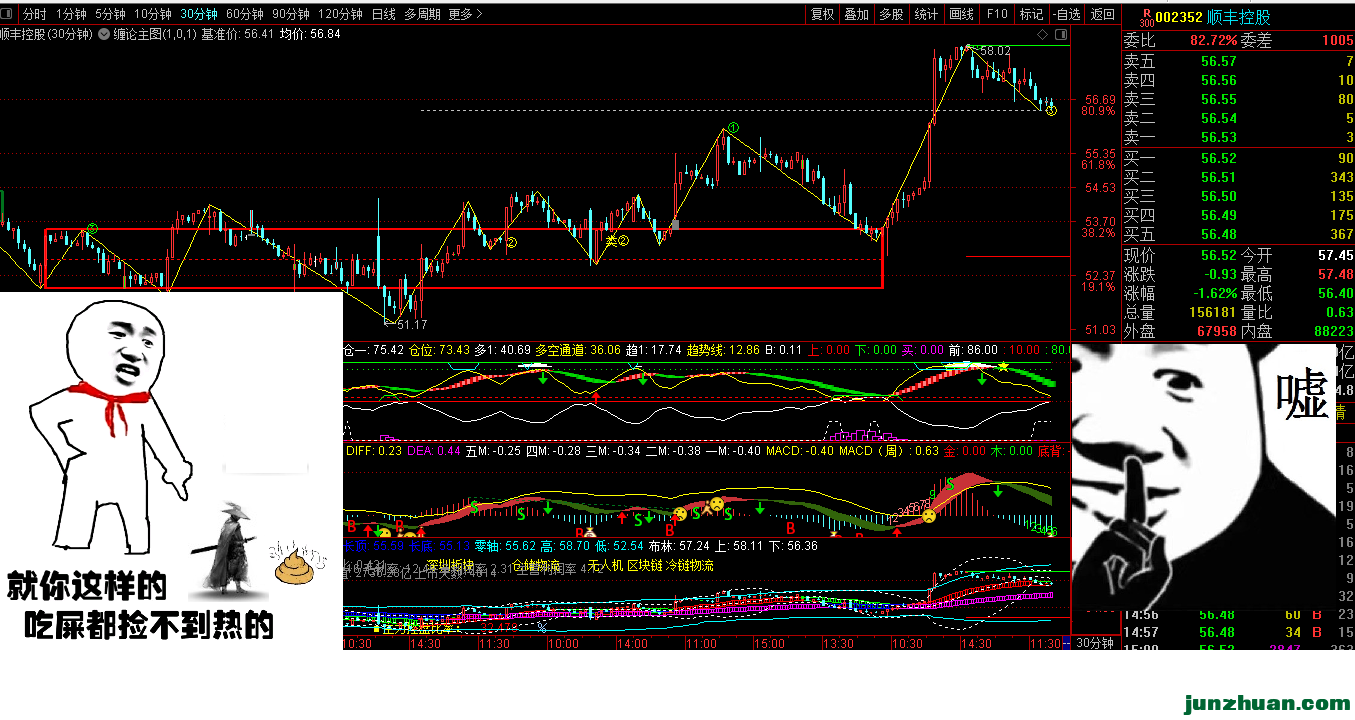
Task: Click the 最高 57.48 value
Action: pos(1335,274)
